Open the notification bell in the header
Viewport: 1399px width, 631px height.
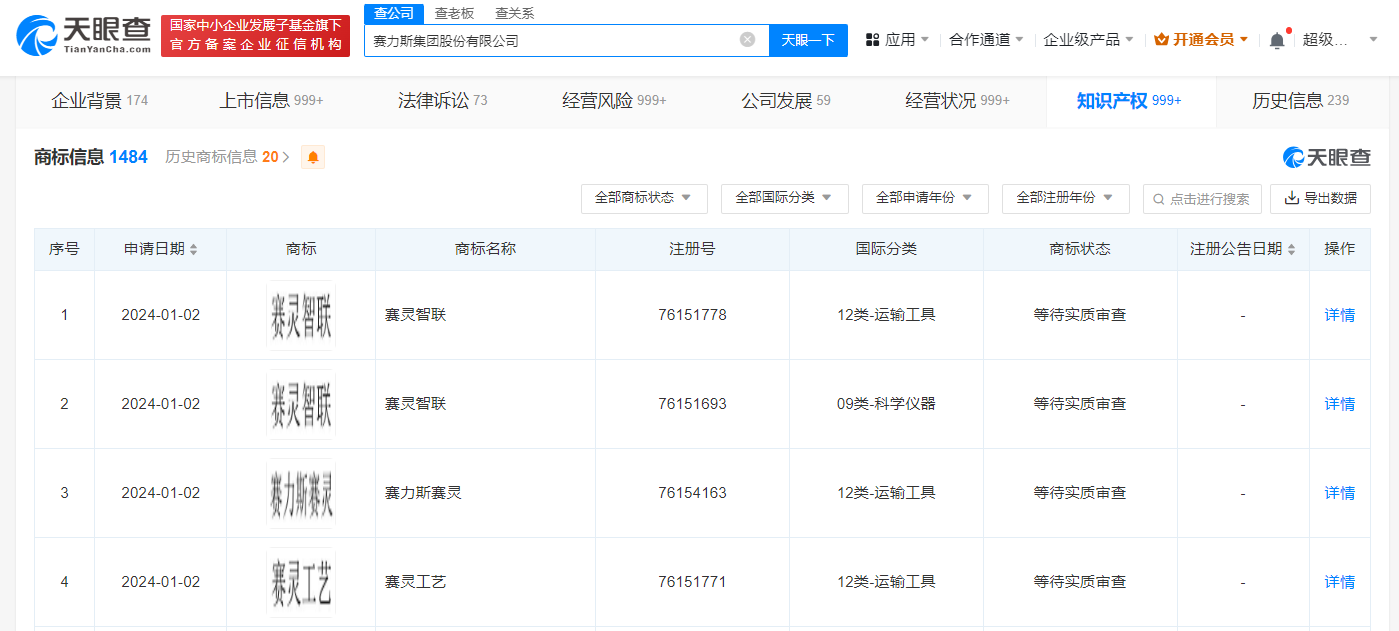click(1277, 40)
